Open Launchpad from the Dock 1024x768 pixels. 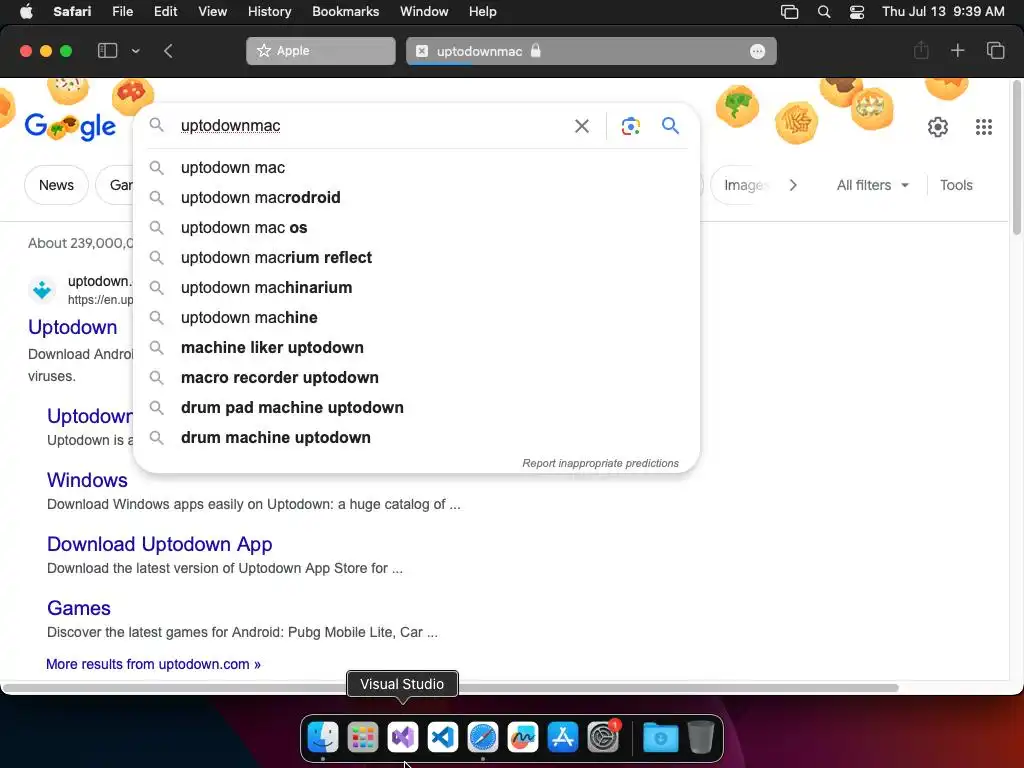362,737
